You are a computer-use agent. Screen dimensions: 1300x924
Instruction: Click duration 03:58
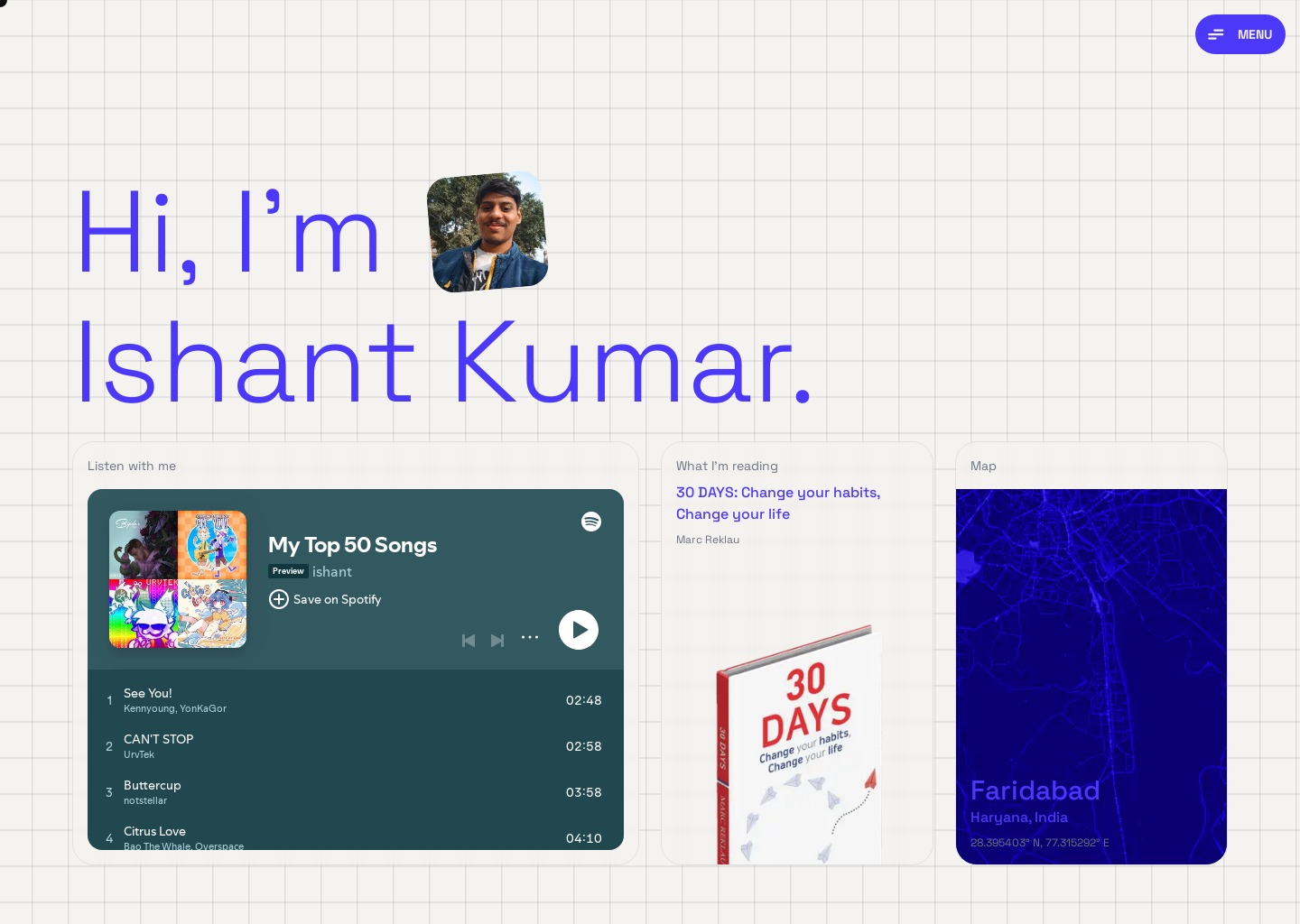(583, 792)
